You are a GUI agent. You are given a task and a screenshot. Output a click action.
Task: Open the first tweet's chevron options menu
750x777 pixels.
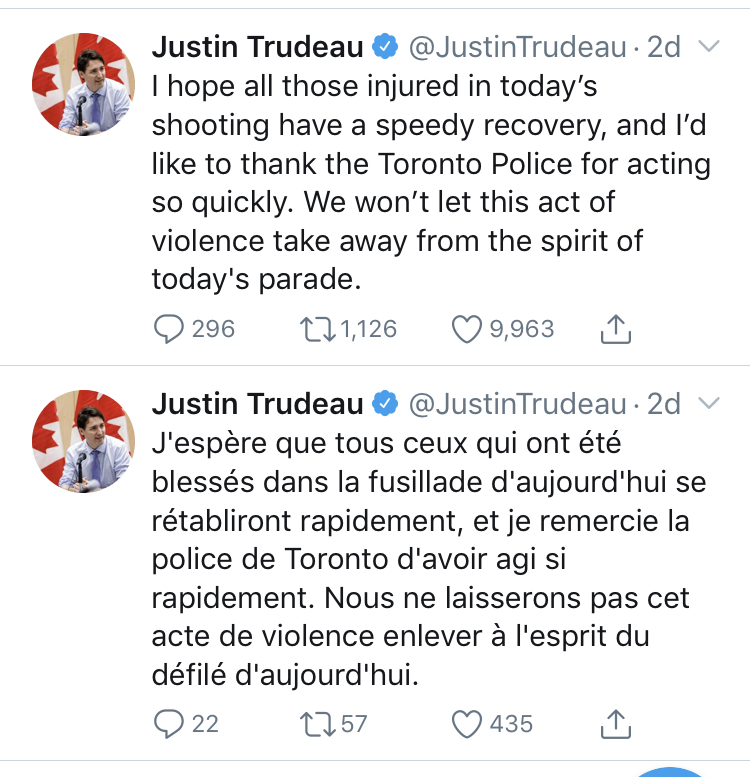click(708, 47)
